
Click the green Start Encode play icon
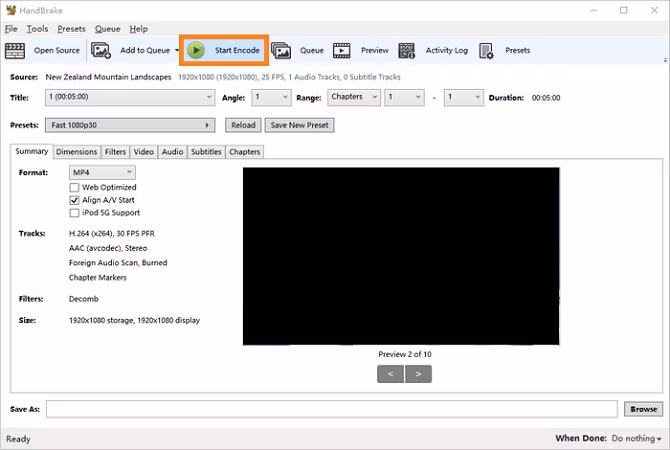pyautogui.click(x=196, y=50)
